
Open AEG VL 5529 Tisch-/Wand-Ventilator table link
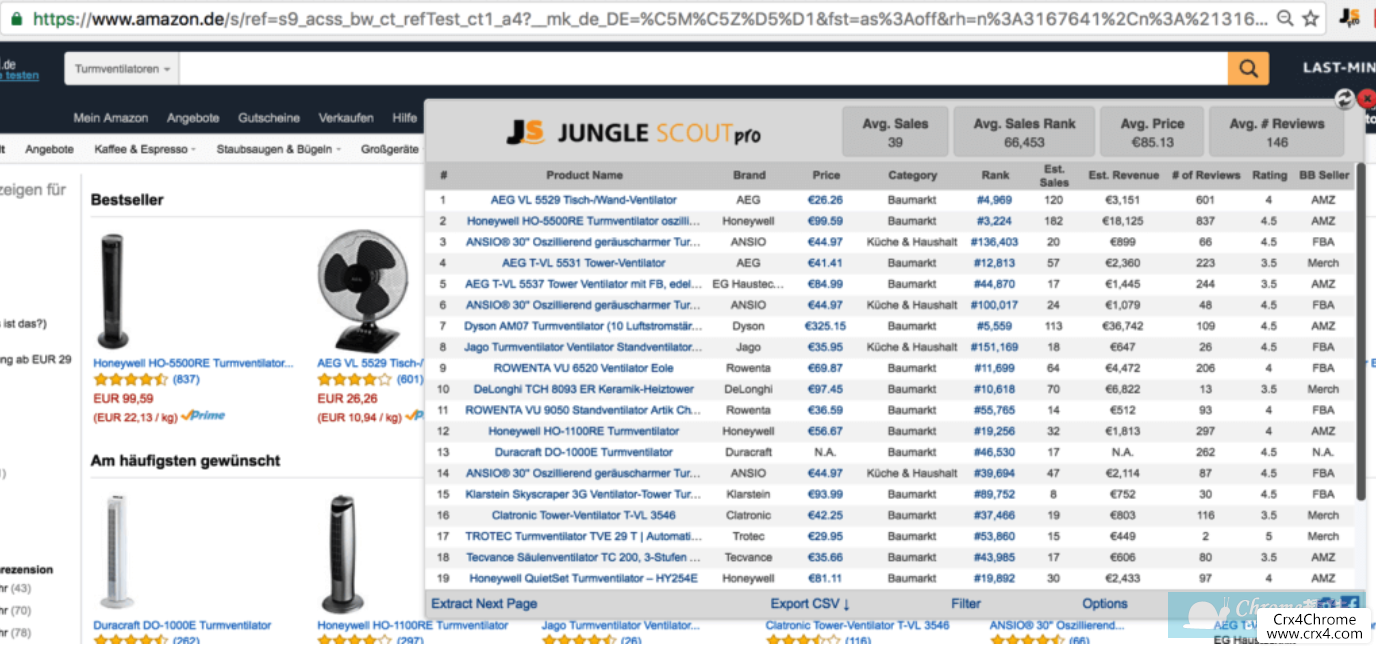[584, 200]
